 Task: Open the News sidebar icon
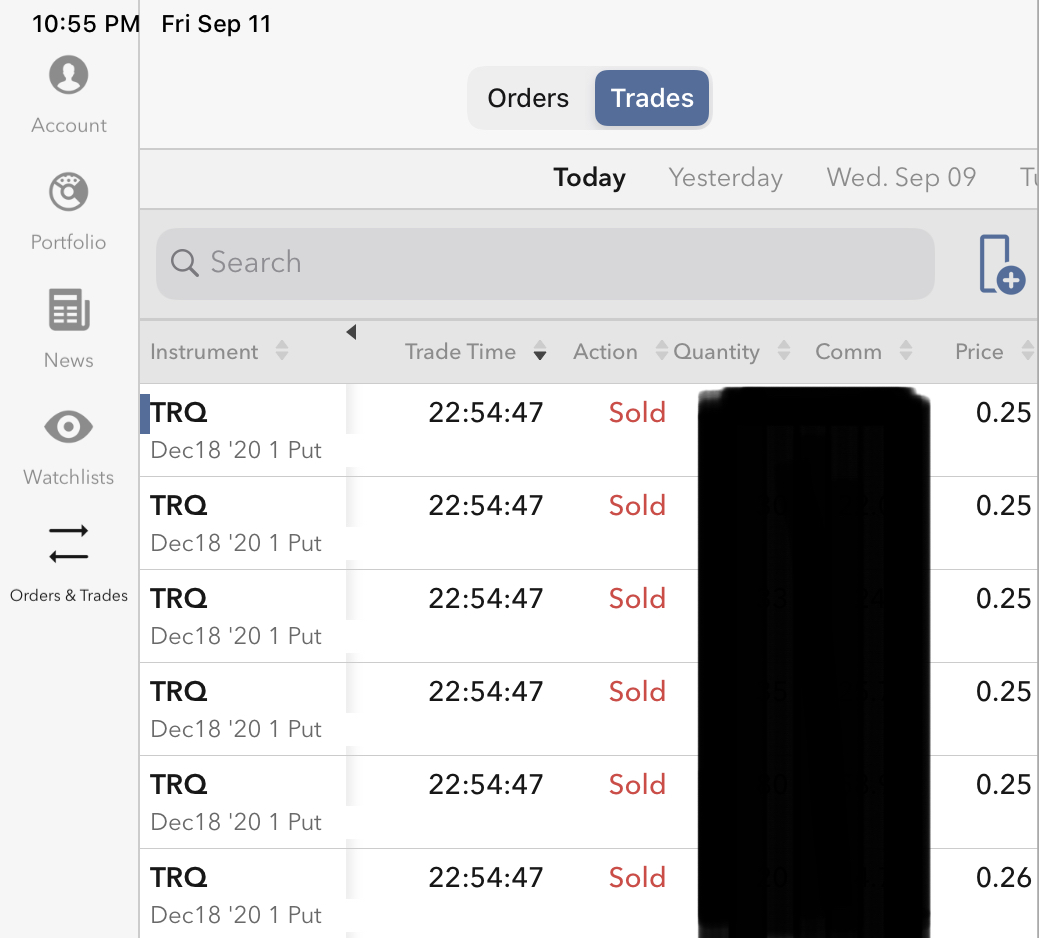(68, 310)
